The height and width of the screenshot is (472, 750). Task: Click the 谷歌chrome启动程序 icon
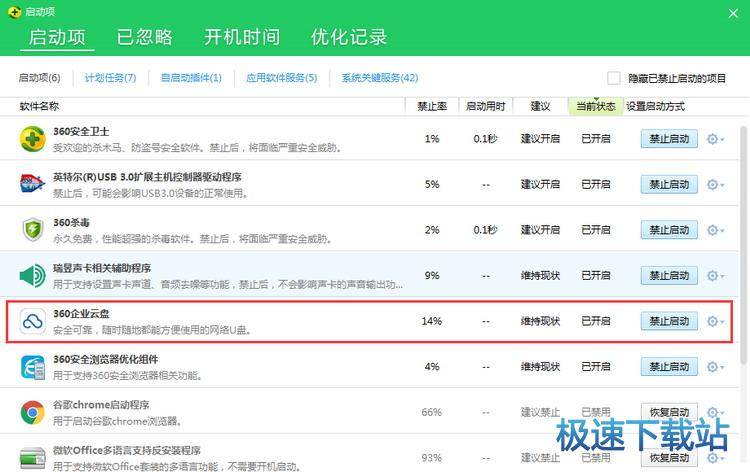tap(33, 412)
